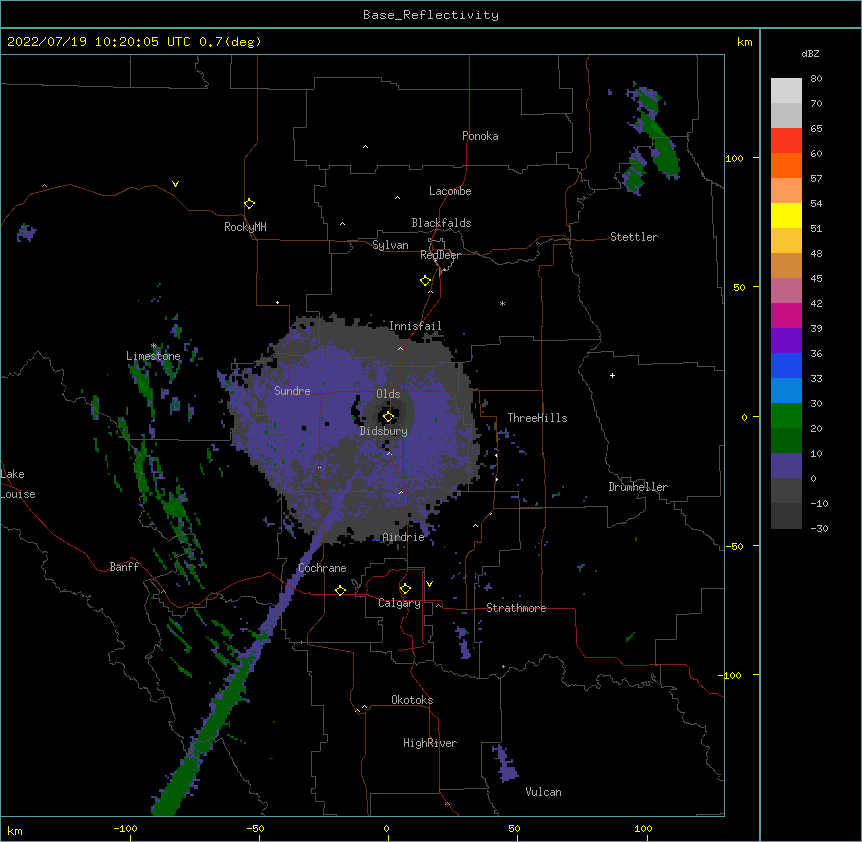Click the Innisfail city label
The width and height of the screenshot is (862, 842).
pyautogui.click(x=415, y=326)
